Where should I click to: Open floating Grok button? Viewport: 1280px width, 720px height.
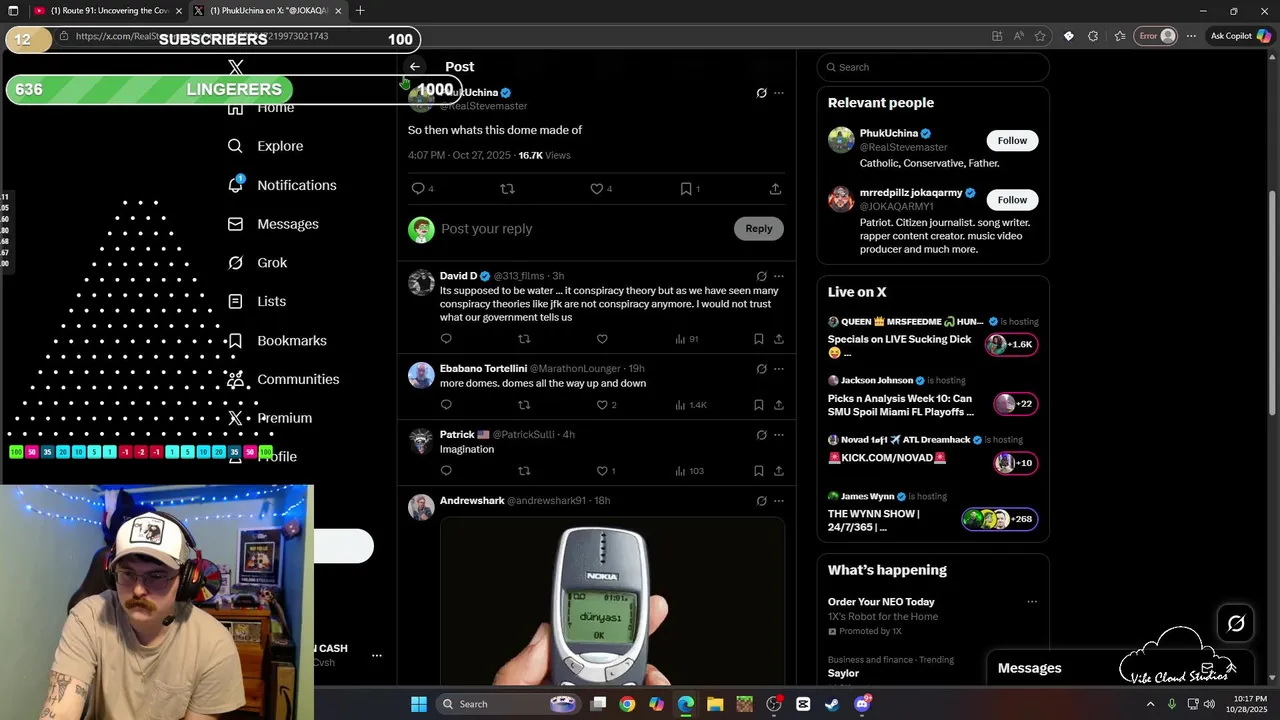coord(1236,624)
